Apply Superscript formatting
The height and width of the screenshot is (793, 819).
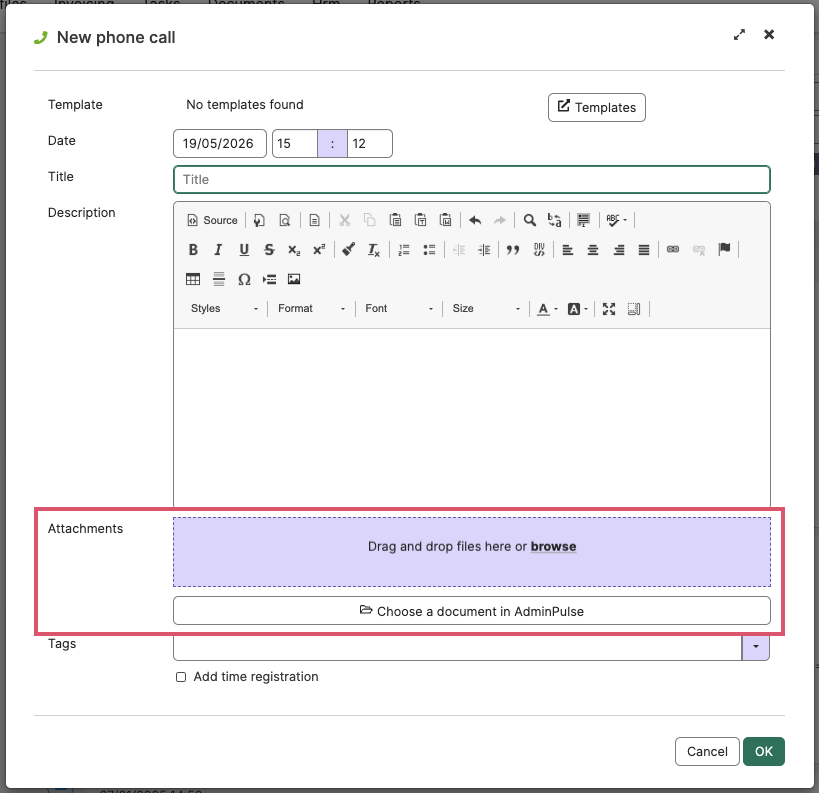[x=319, y=250]
